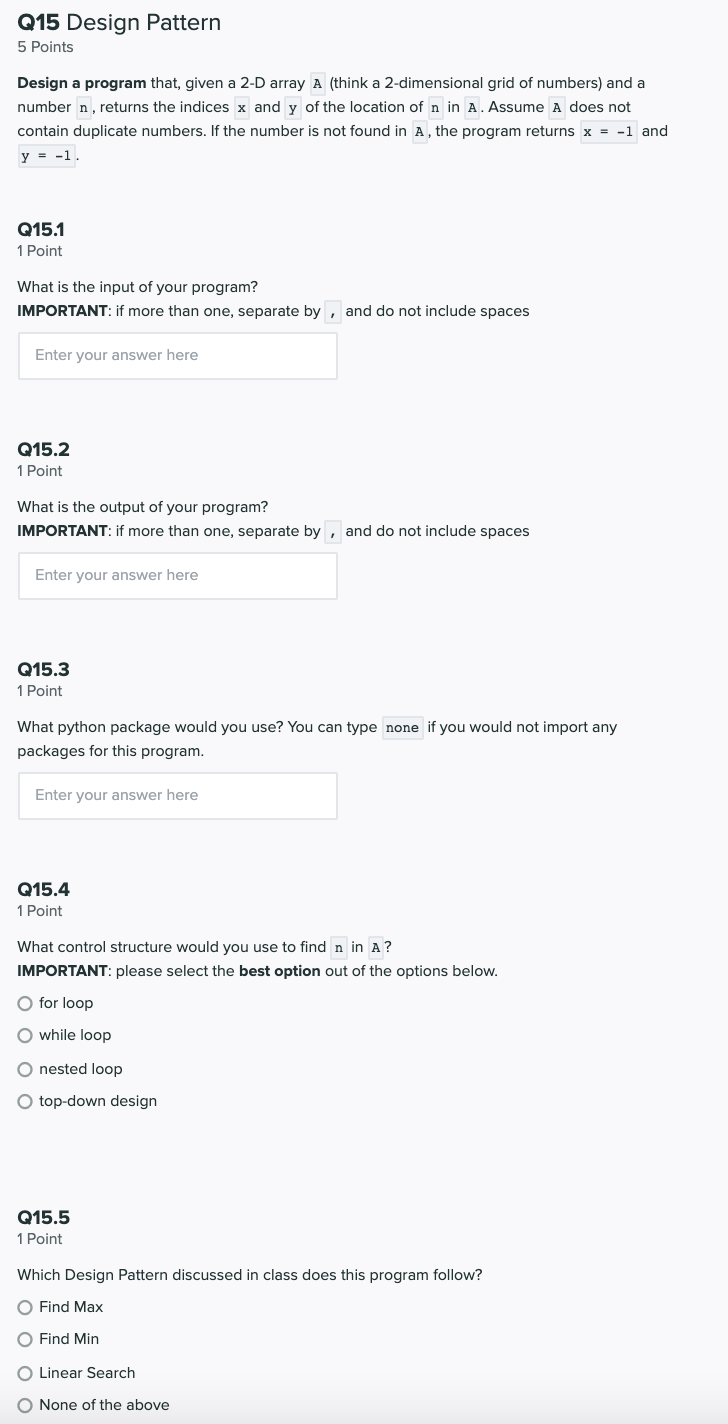
Task: Select the 'while loop' option
Action: 25,1035
